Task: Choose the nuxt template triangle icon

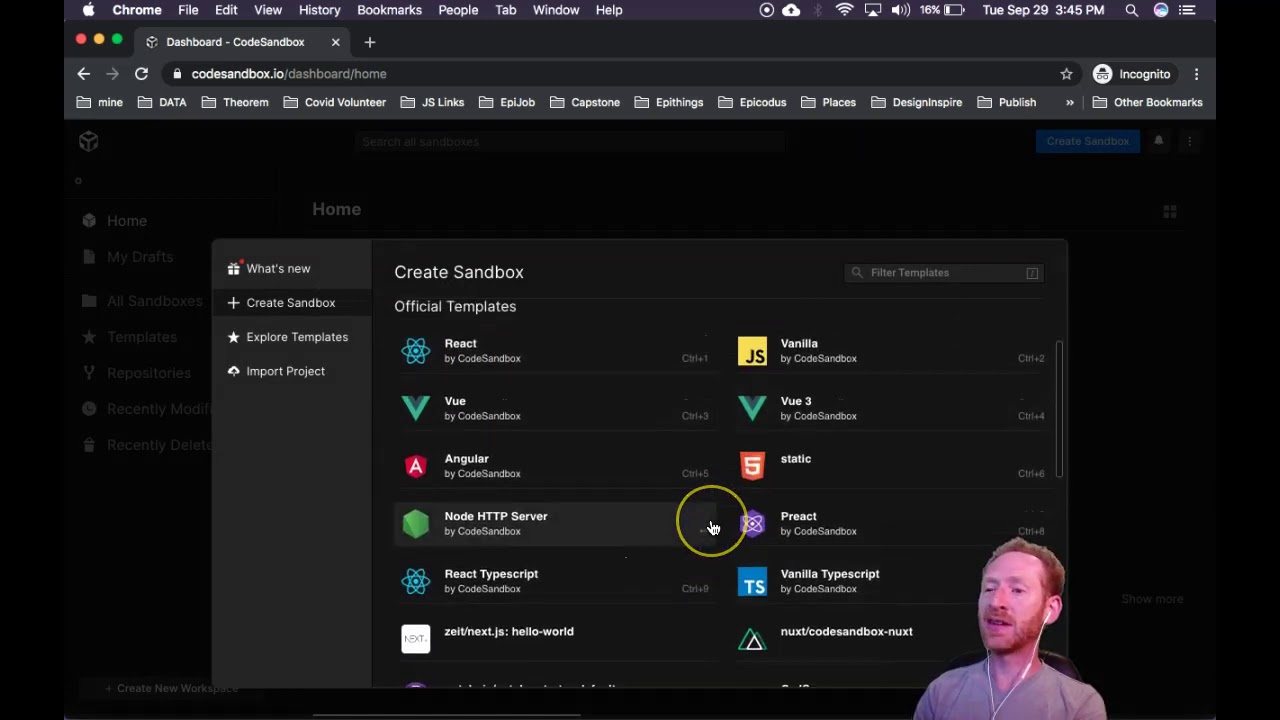Action: point(752,639)
